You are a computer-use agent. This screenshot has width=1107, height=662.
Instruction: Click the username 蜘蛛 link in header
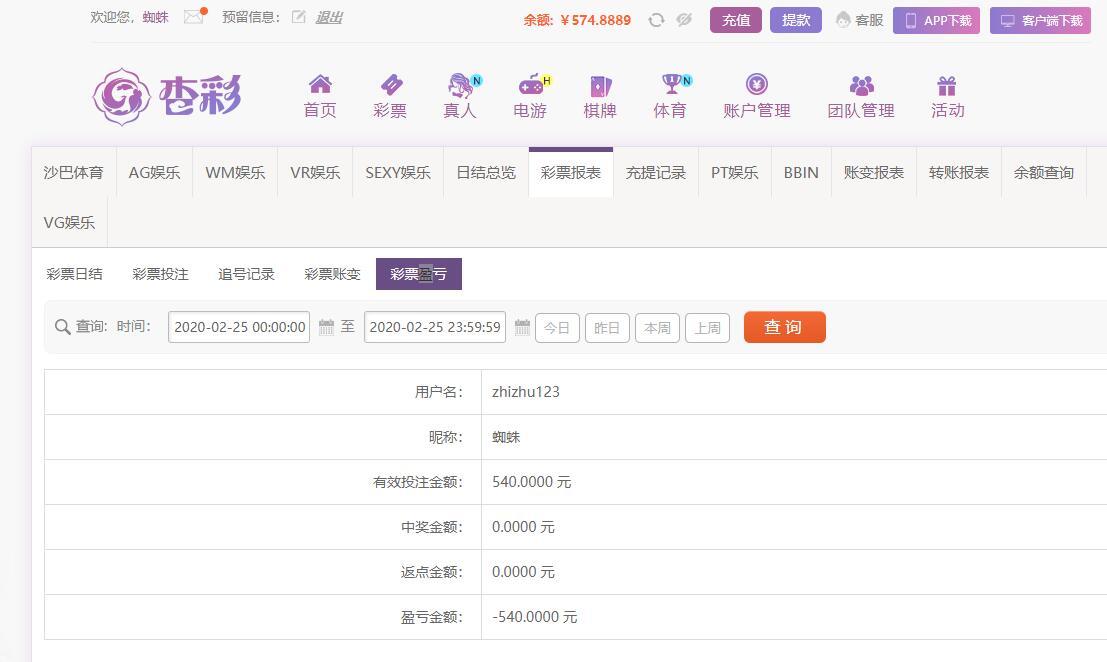pyautogui.click(x=155, y=17)
